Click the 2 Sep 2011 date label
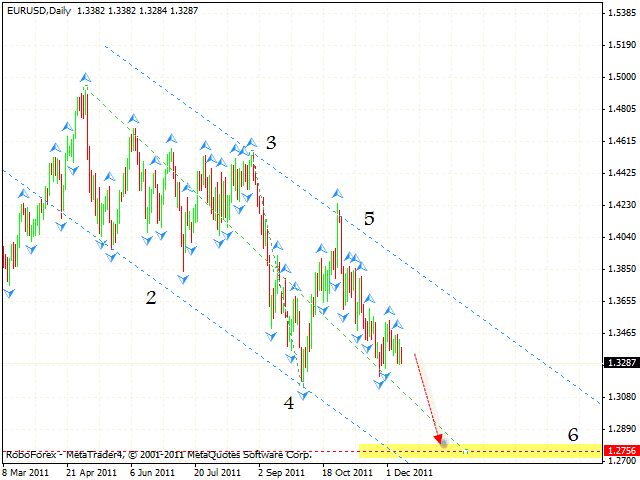The image size is (640, 480). (x=282, y=473)
